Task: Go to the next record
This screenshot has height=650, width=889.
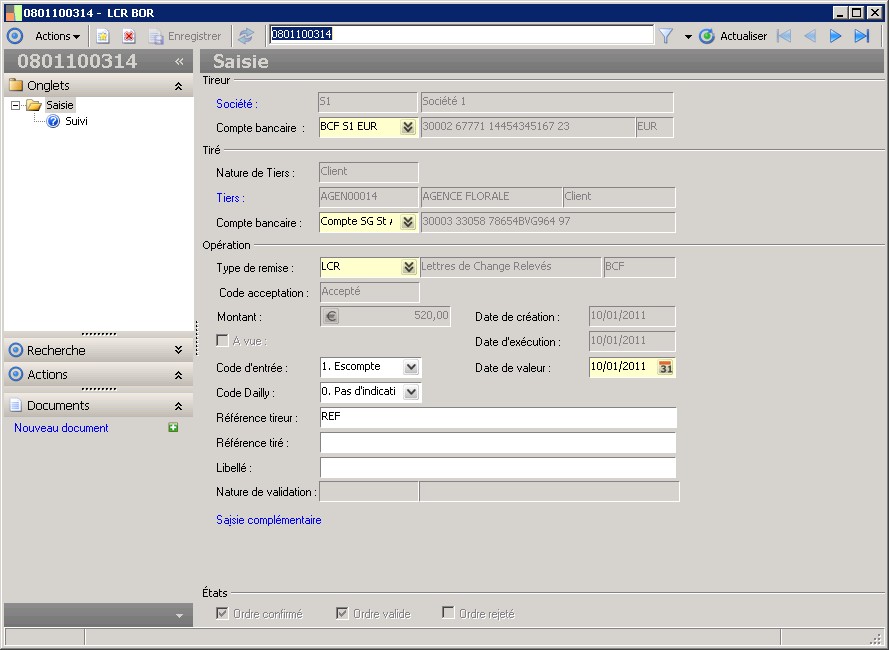Action: pos(835,36)
